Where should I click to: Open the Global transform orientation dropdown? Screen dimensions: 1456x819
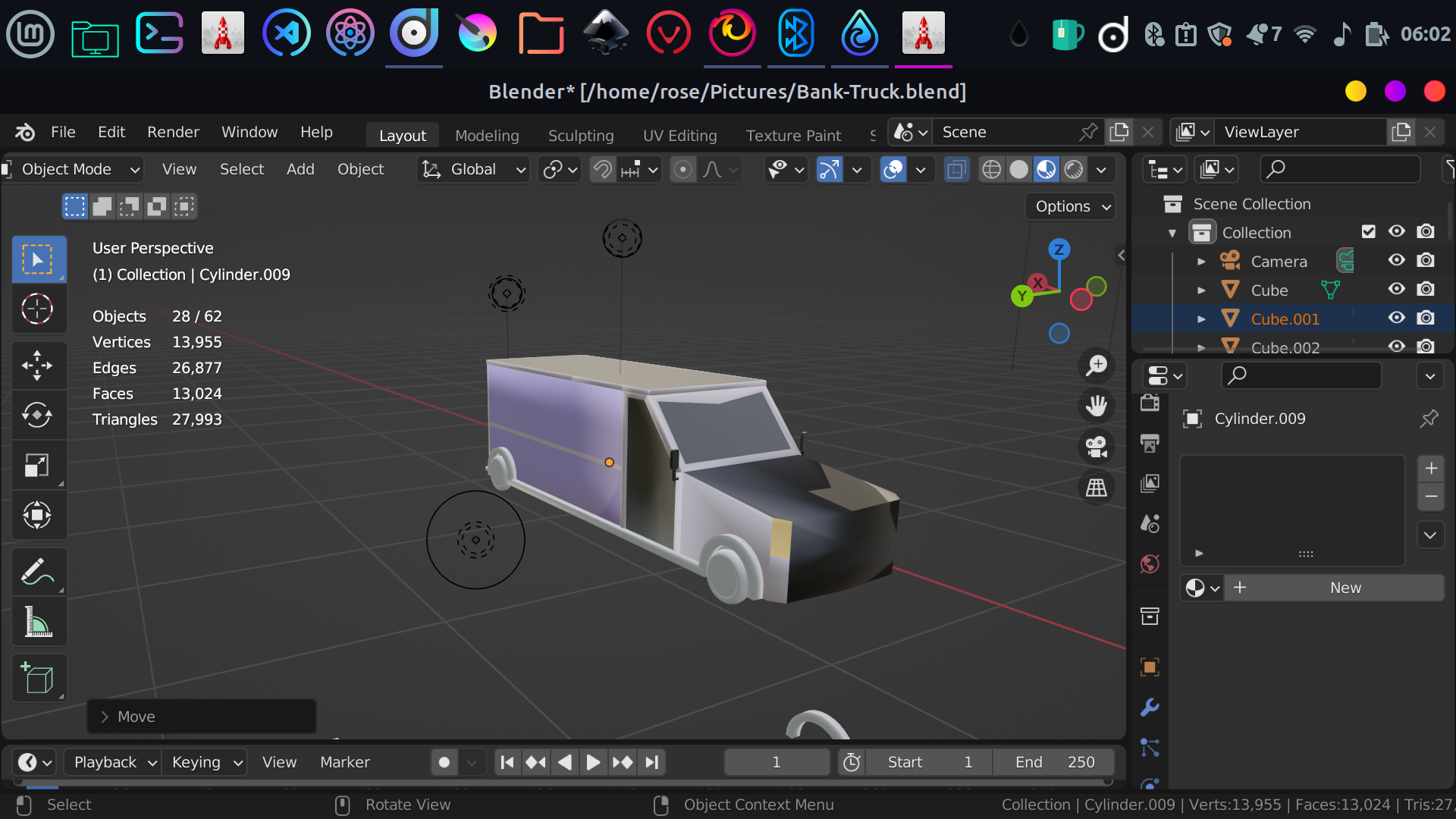[x=473, y=169]
